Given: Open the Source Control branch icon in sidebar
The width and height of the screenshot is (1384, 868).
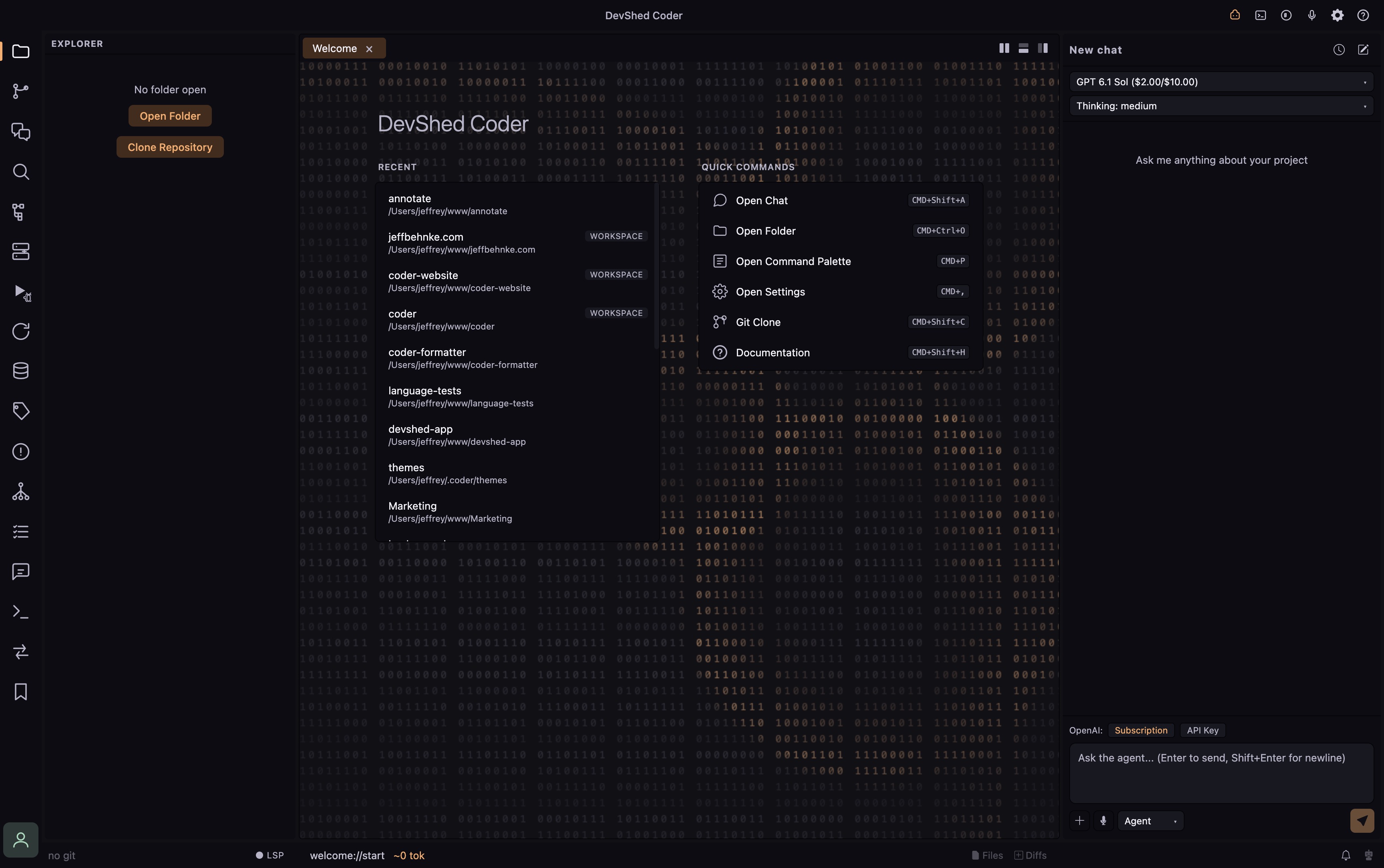Looking at the screenshot, I should coord(21,91).
